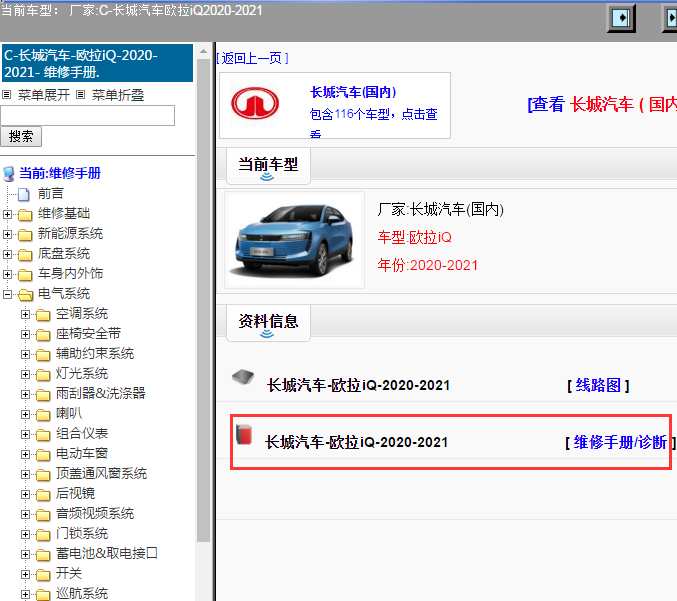Select the 蓄电池&取电接口 tree label
Viewport: 677px width, 601px height.
point(107,554)
